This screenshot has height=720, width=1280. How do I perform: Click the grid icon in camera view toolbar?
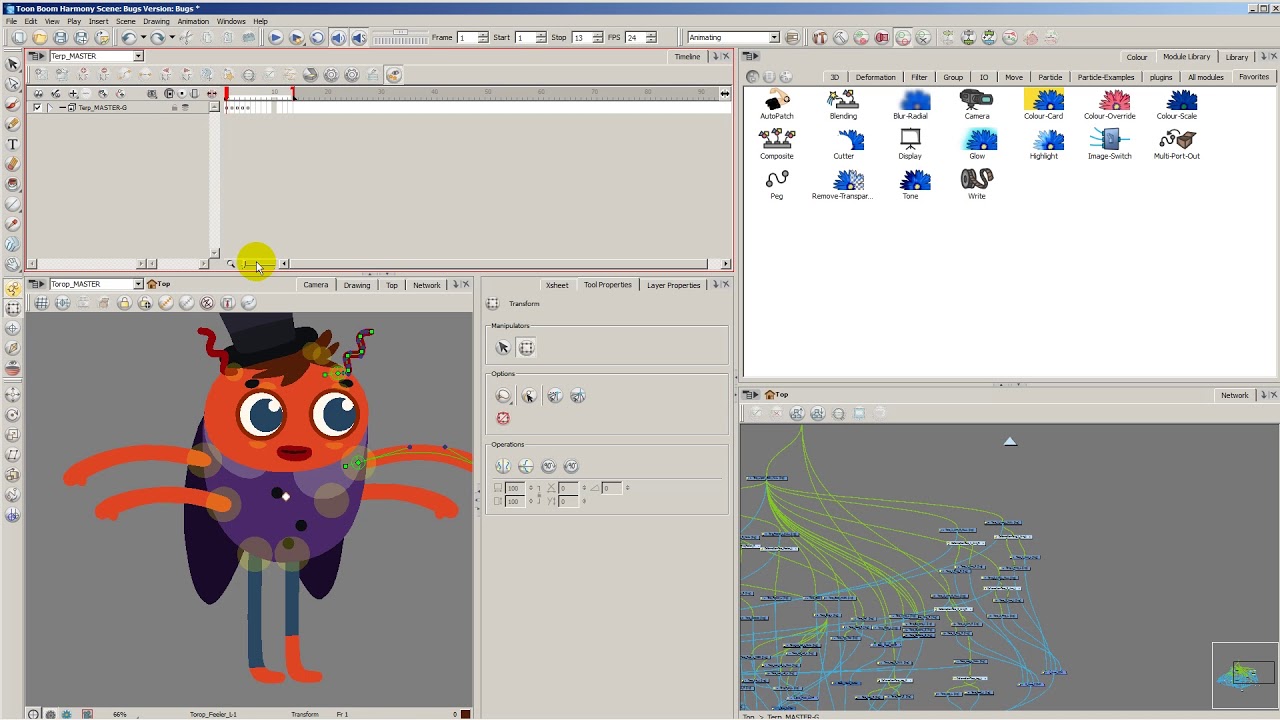(42, 303)
